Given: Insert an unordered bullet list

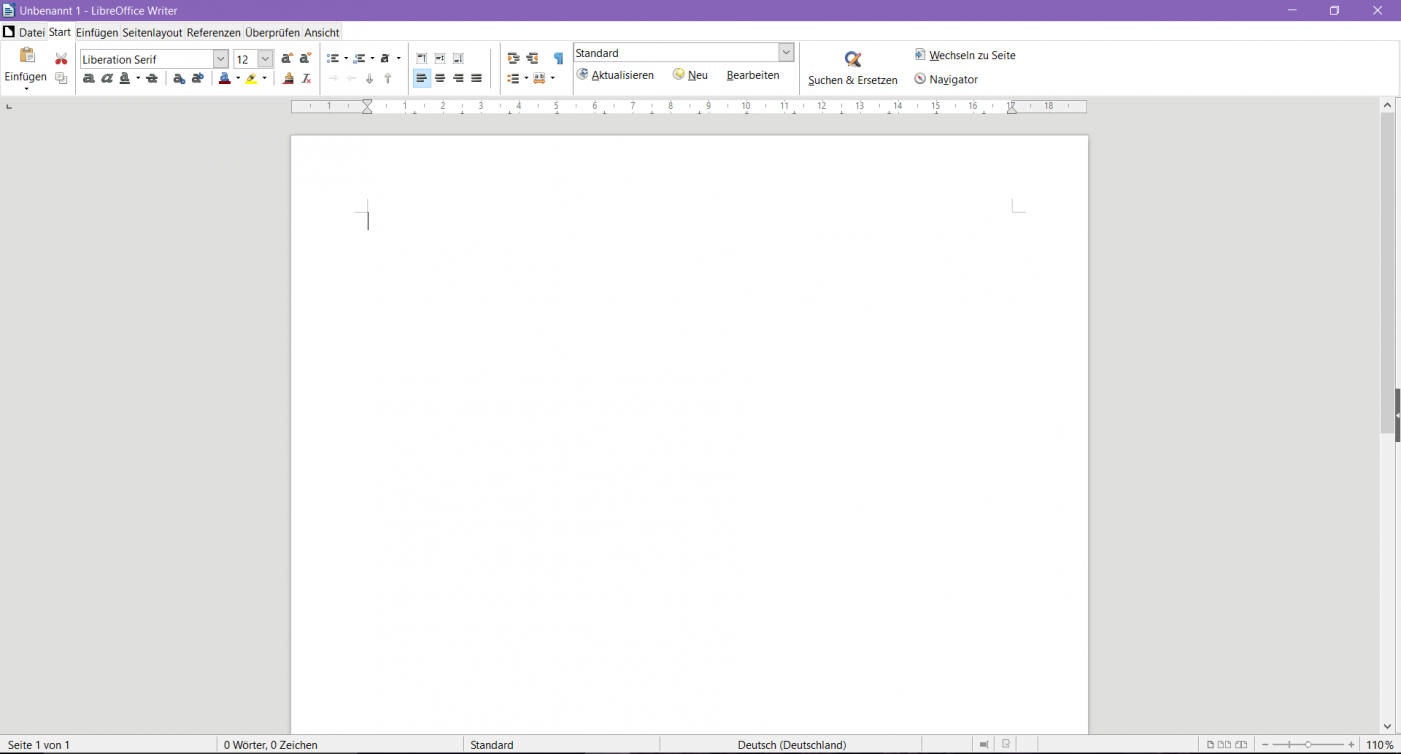Looking at the screenshot, I should [x=333, y=58].
